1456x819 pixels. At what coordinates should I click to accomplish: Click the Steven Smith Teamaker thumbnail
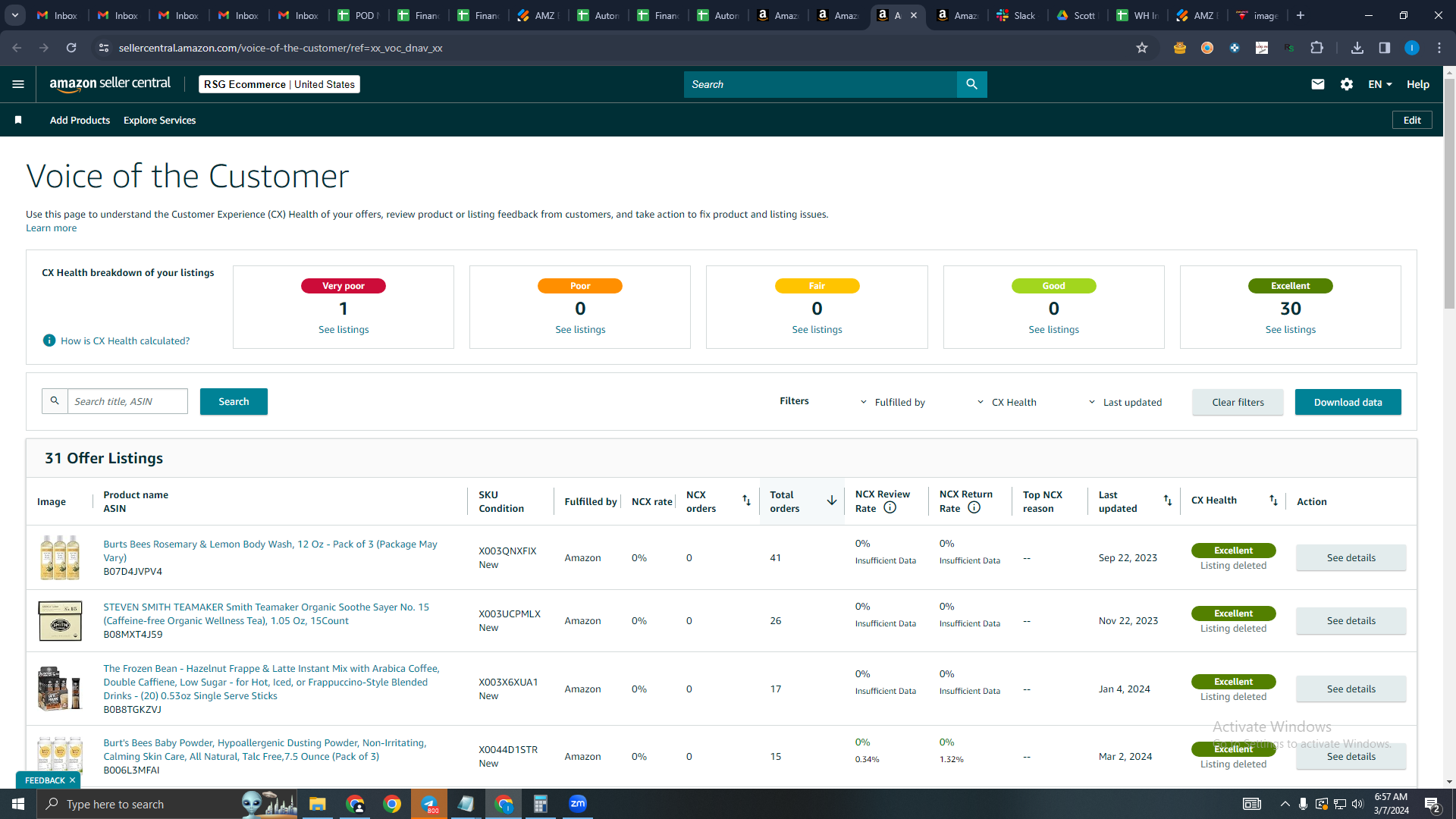[60, 620]
